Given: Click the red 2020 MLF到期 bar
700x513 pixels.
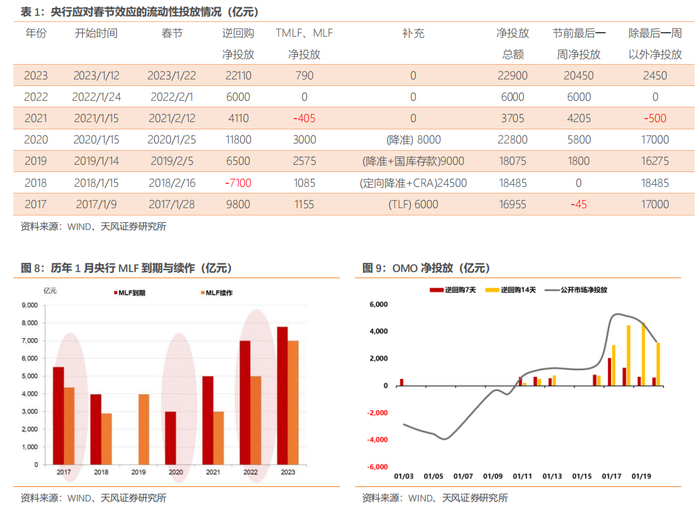Looking at the screenshot, I should pyautogui.click(x=171, y=438).
